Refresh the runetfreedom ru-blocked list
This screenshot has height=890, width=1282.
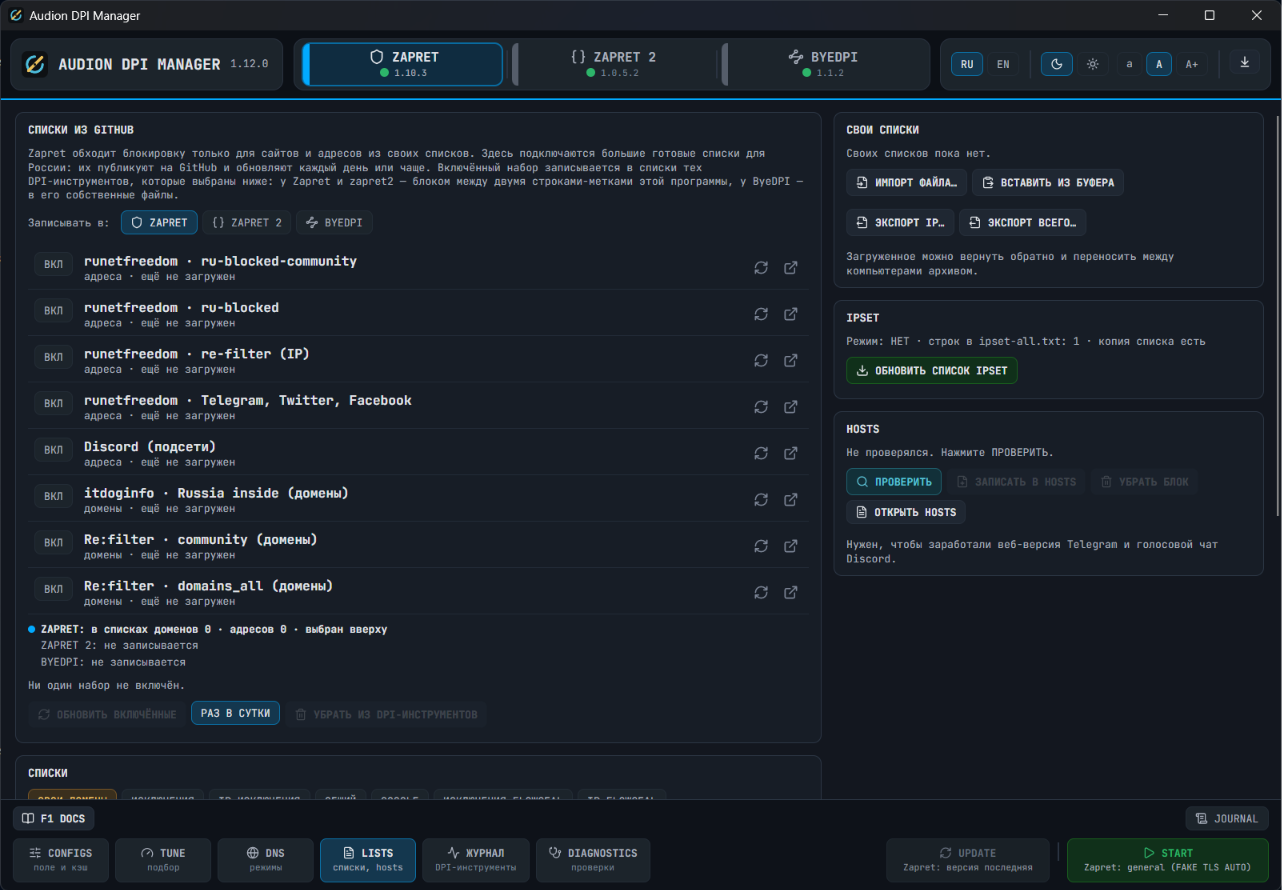pyautogui.click(x=761, y=314)
